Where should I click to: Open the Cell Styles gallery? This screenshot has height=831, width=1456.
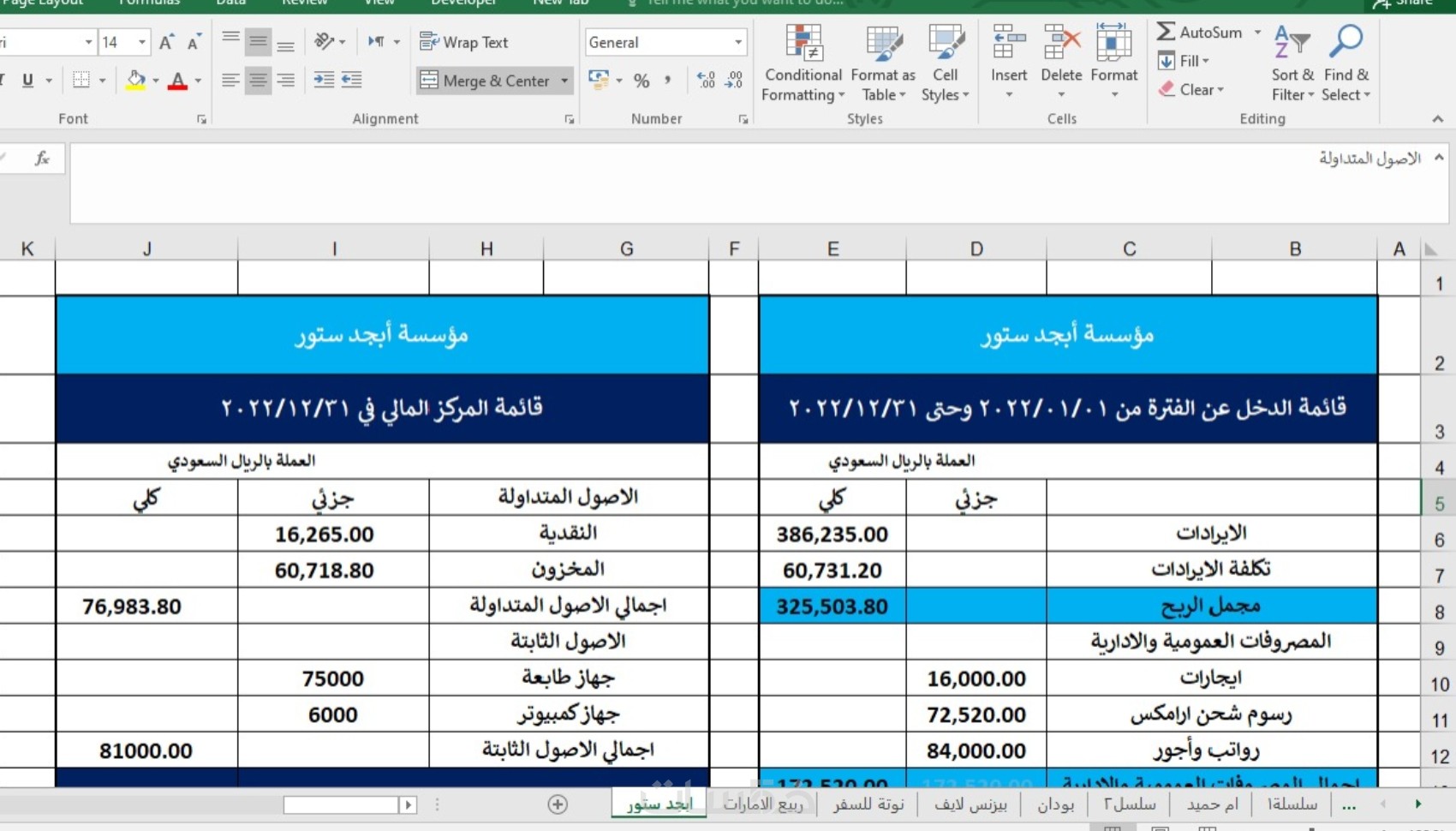point(945,63)
